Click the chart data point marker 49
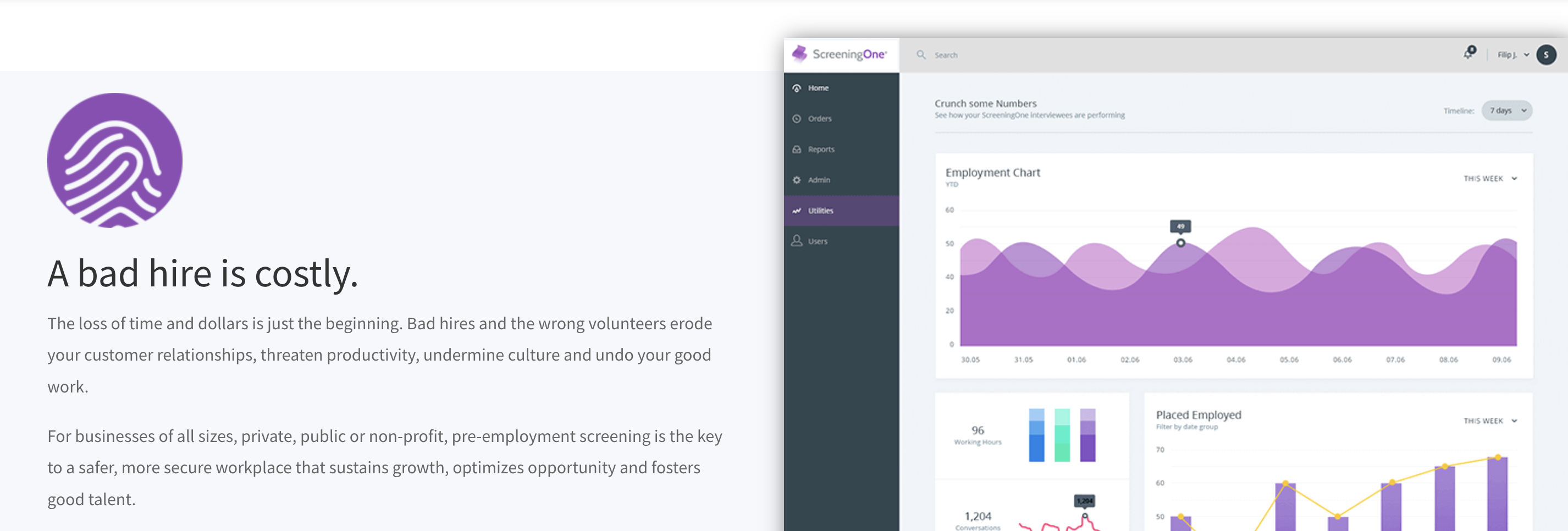 point(1180,243)
